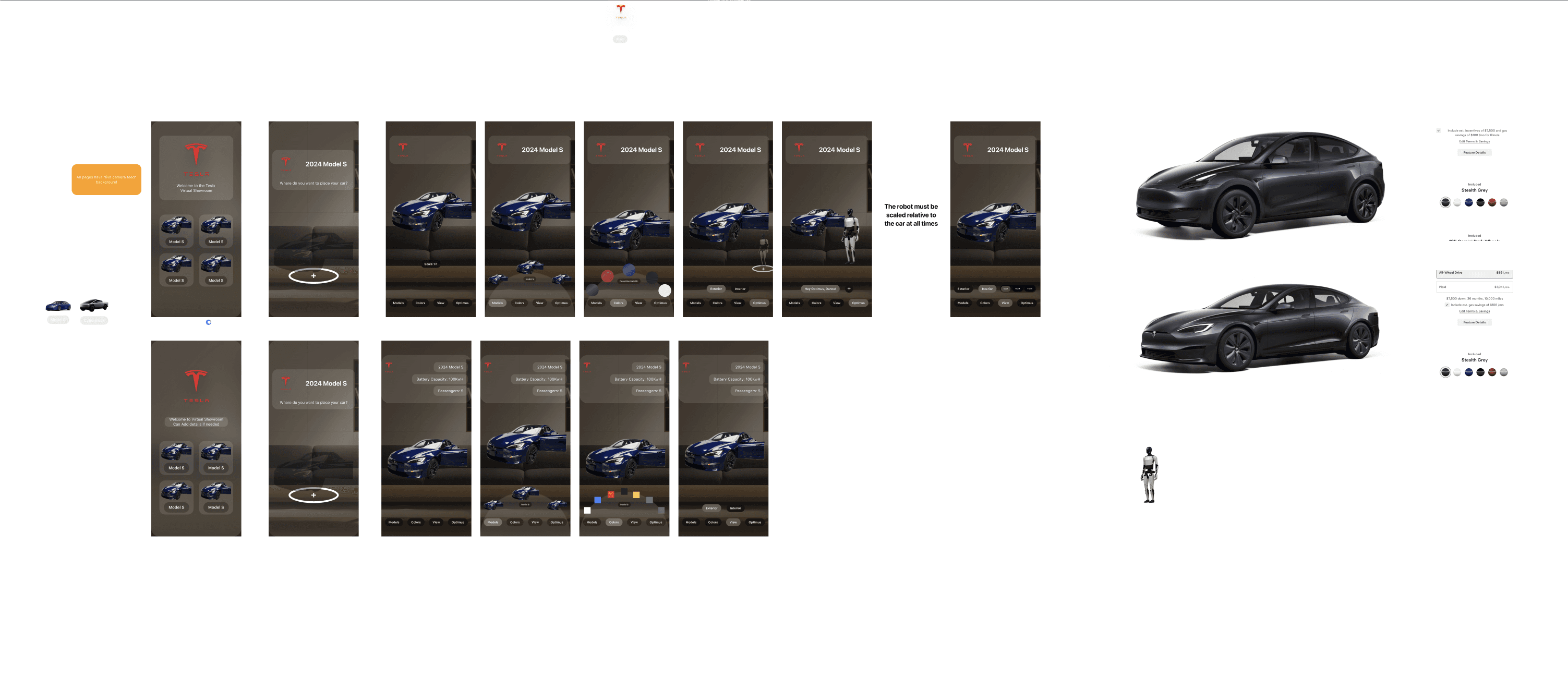Select the All-Wheel Drive $891 option
This screenshot has width=1568, height=677.
1474,273
